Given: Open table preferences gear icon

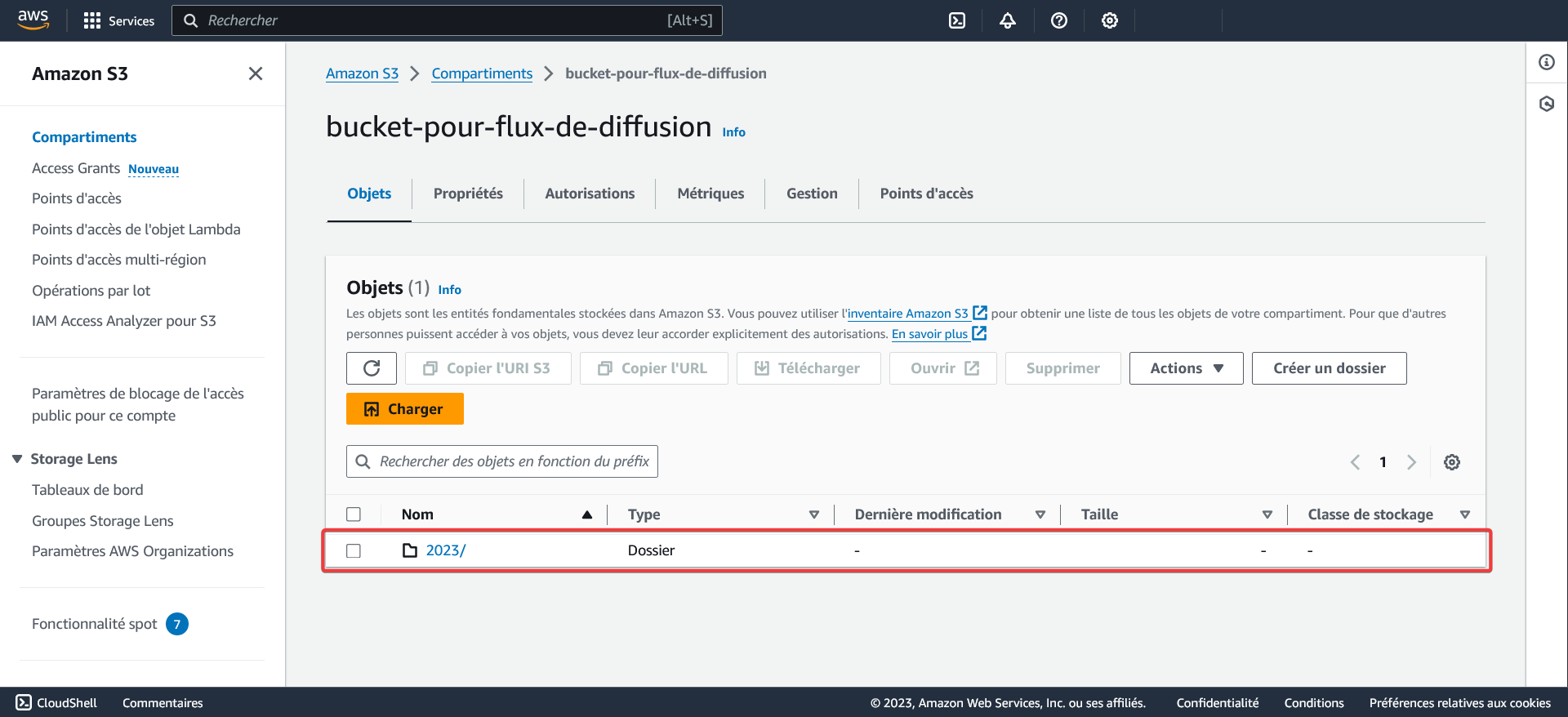Looking at the screenshot, I should click(1452, 462).
